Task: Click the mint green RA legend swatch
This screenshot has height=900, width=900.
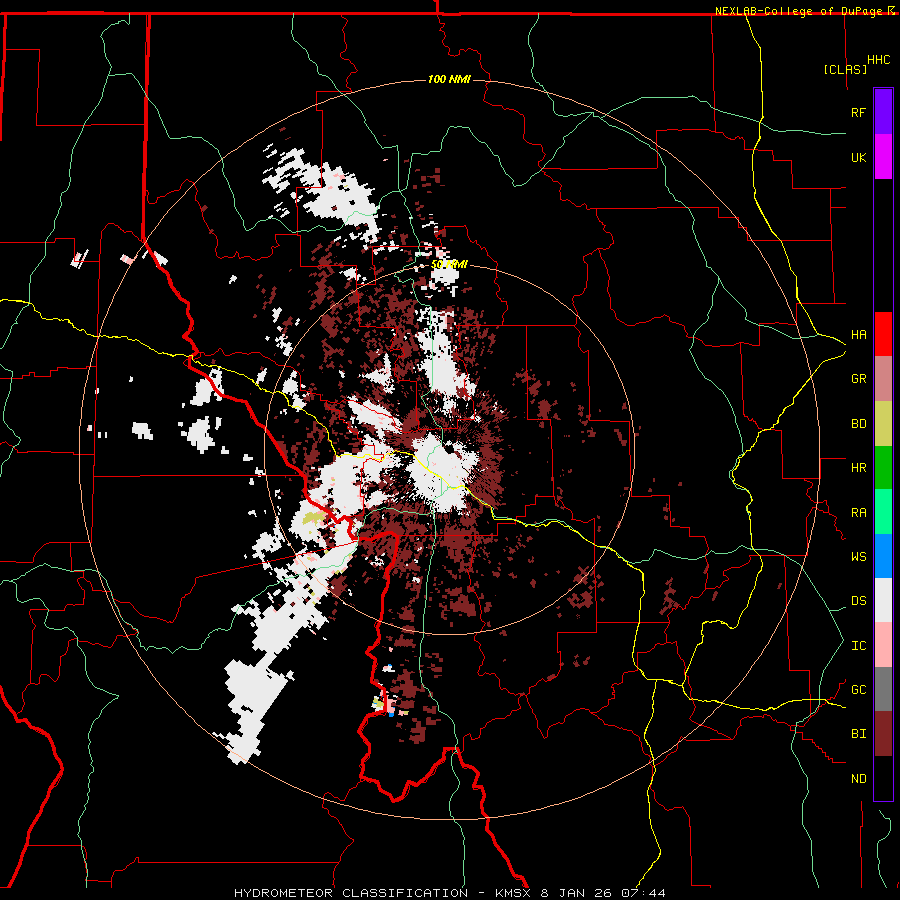Action: point(883,512)
